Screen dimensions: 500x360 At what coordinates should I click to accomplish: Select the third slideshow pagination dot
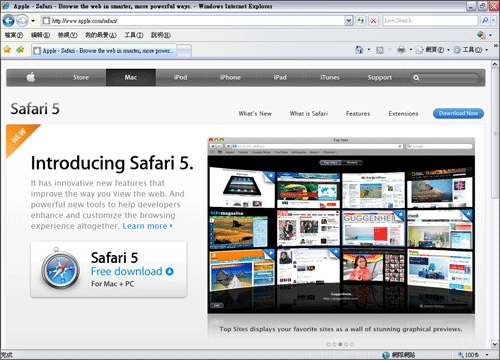pos(340,344)
